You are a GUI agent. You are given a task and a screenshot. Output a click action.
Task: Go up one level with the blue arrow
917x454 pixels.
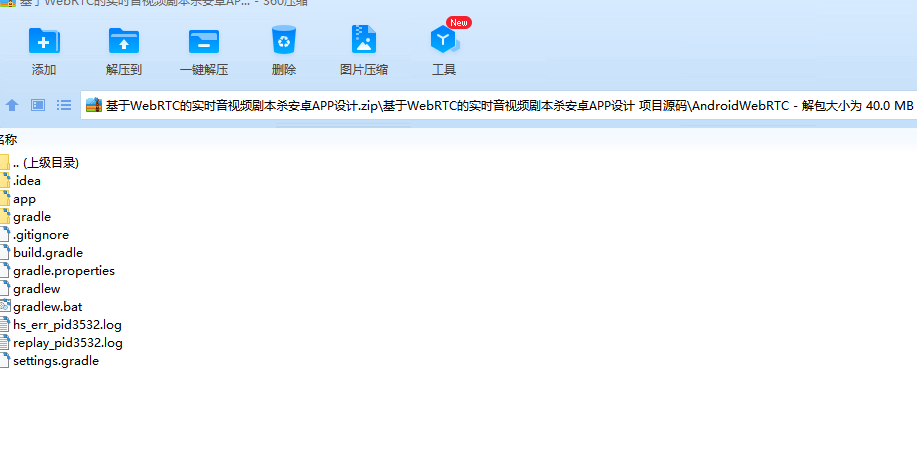[12, 105]
